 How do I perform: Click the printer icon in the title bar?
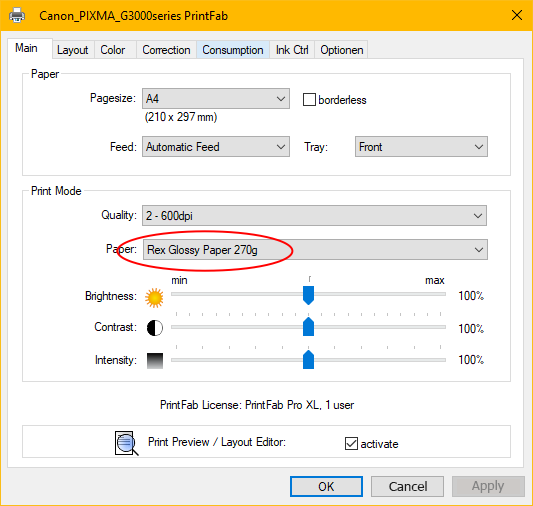pos(17,15)
